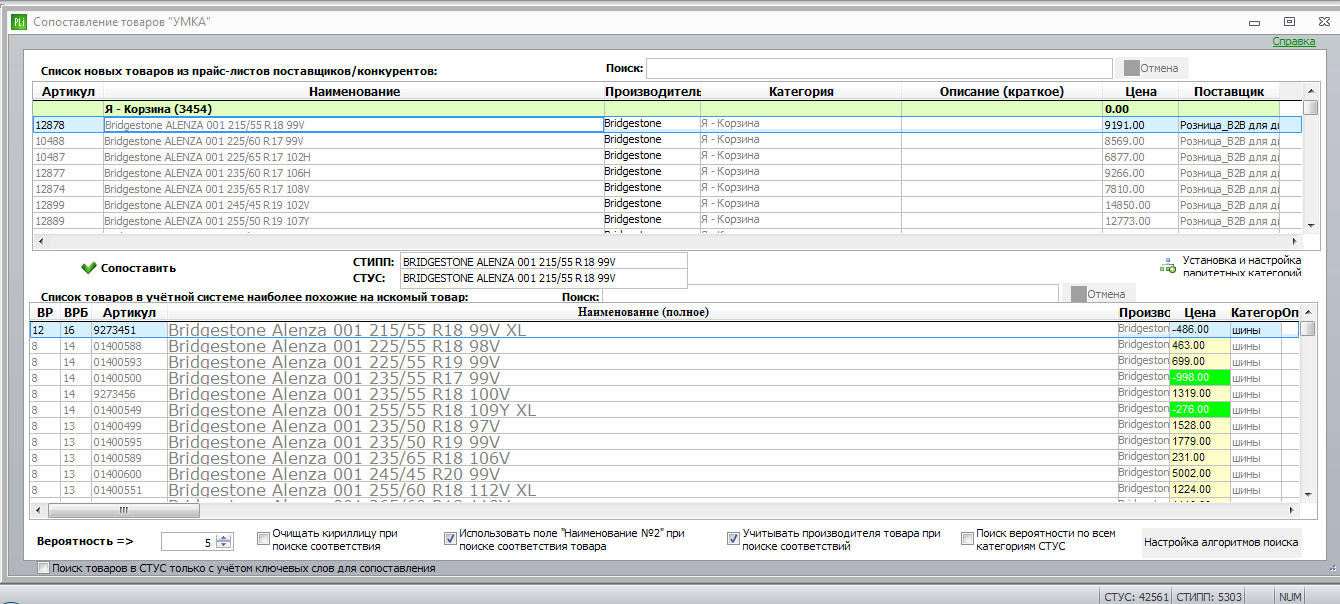Click the Вероятность number field

coord(188,542)
